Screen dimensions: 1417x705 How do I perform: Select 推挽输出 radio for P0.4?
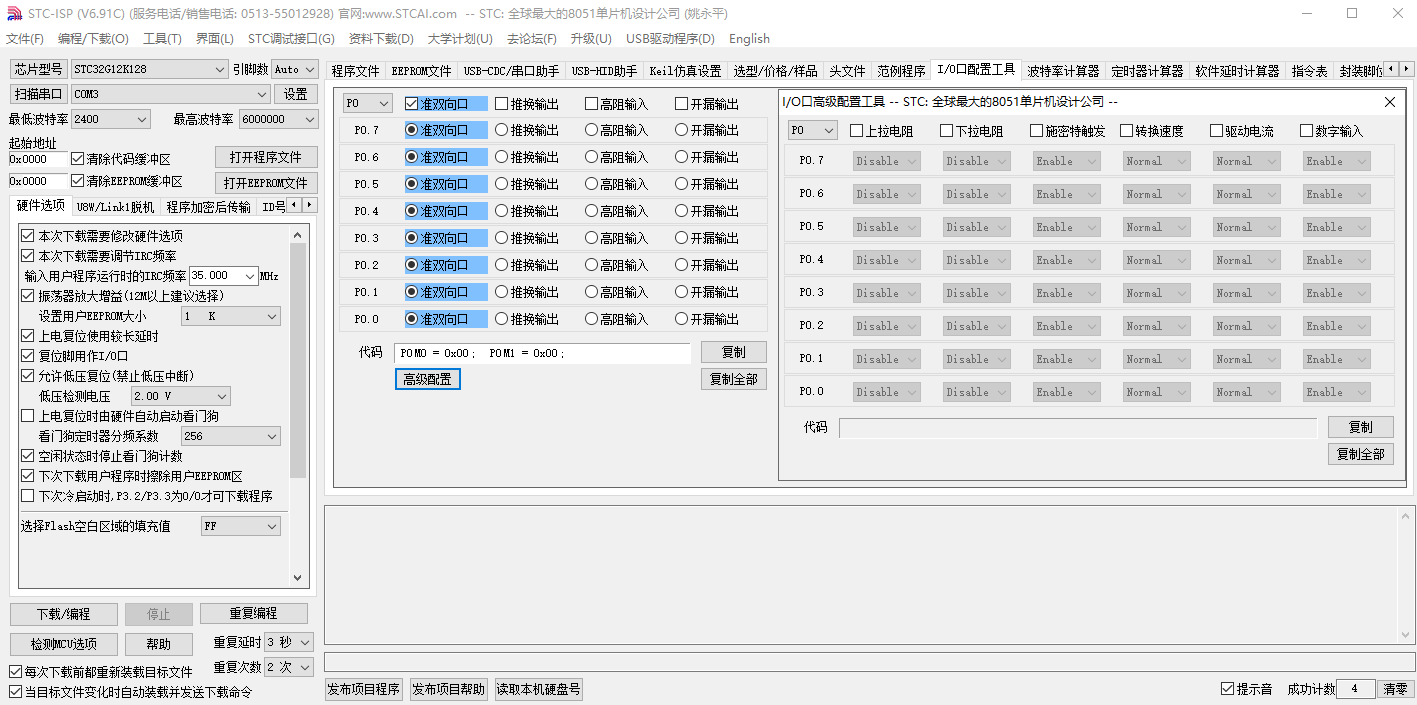502,211
